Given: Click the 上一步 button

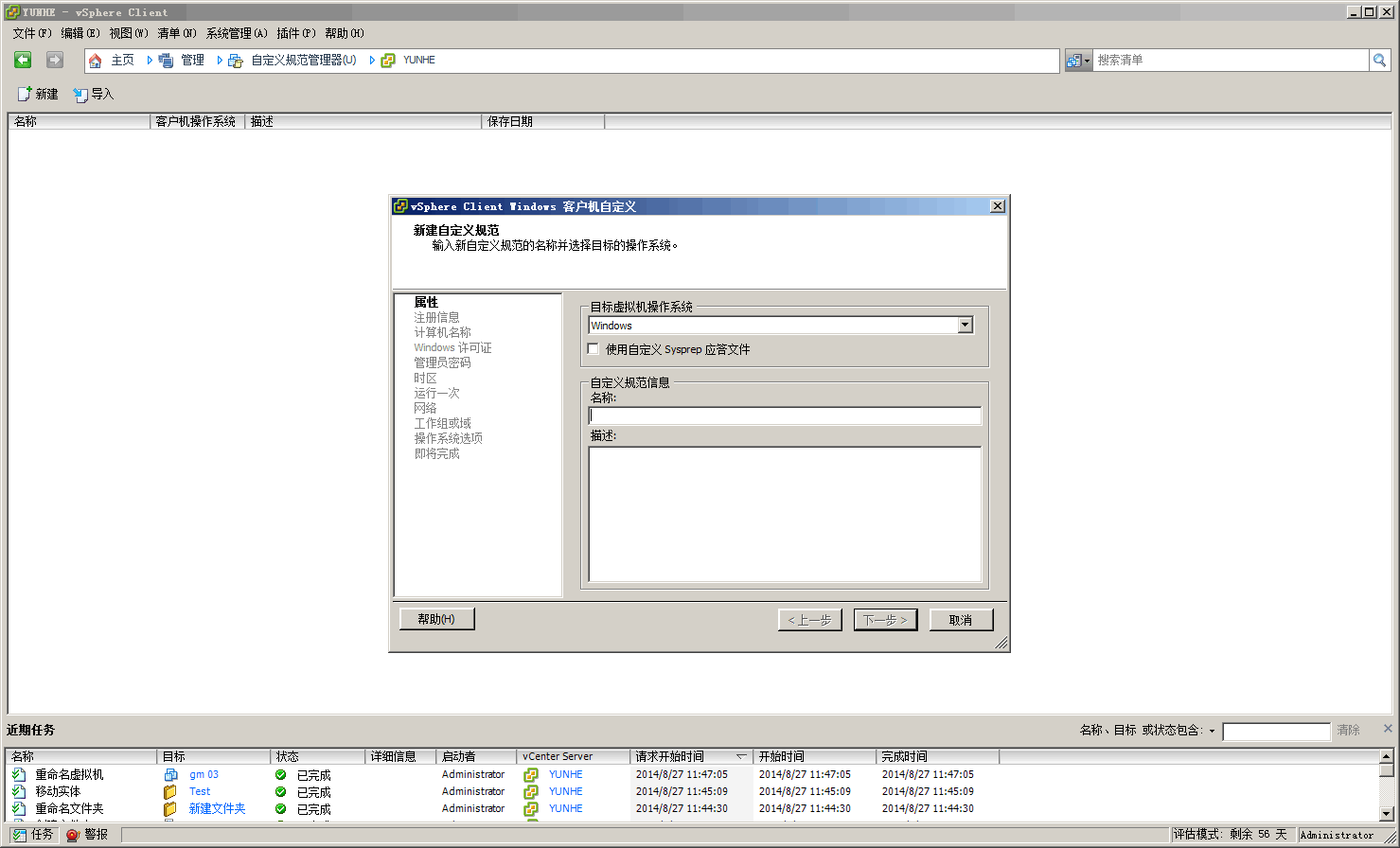Looking at the screenshot, I should coord(809,620).
